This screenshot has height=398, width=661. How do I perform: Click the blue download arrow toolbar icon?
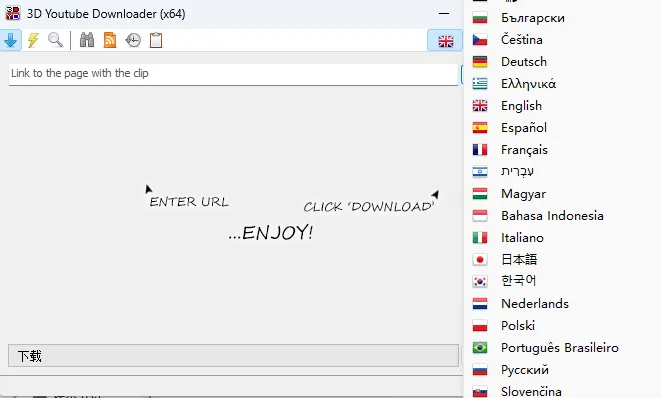(x=11, y=40)
